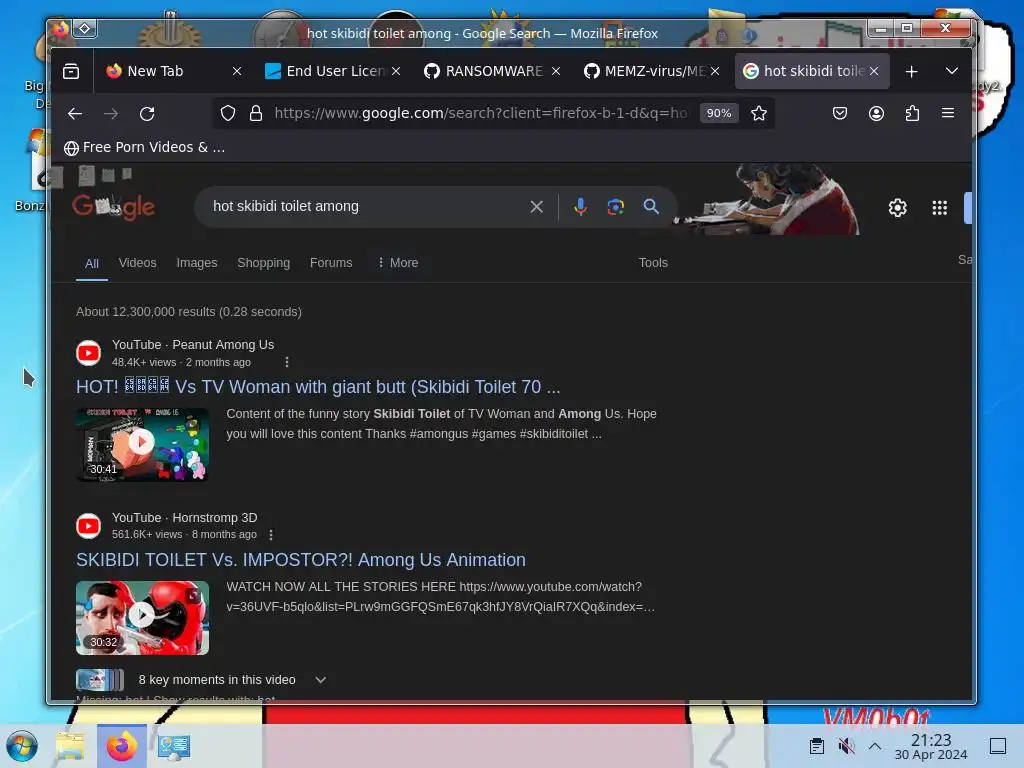Open the Tools search options

(x=653, y=263)
